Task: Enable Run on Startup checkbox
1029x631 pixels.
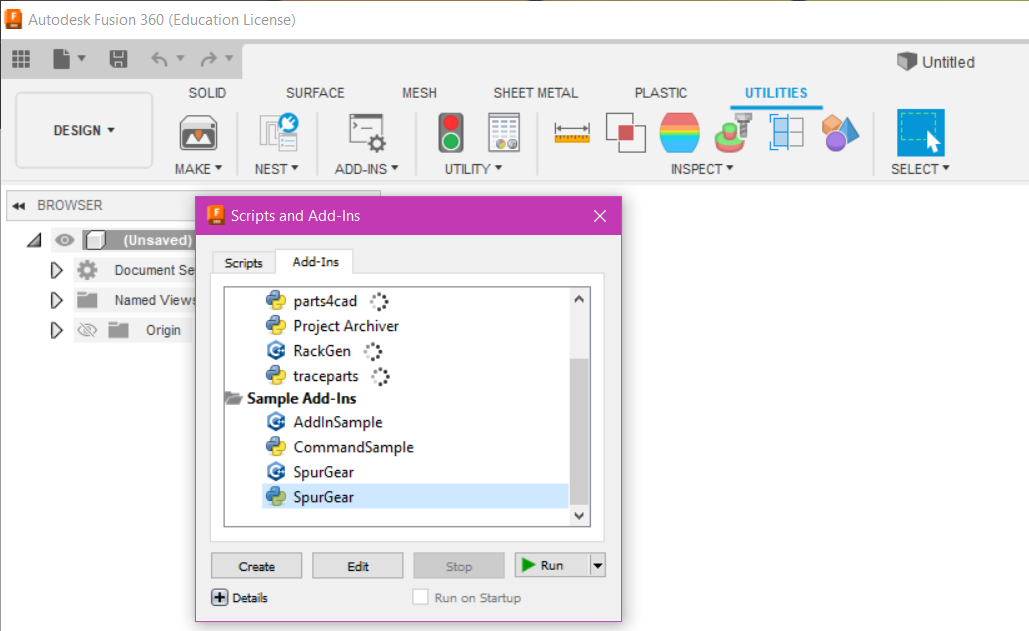Action: click(x=421, y=598)
